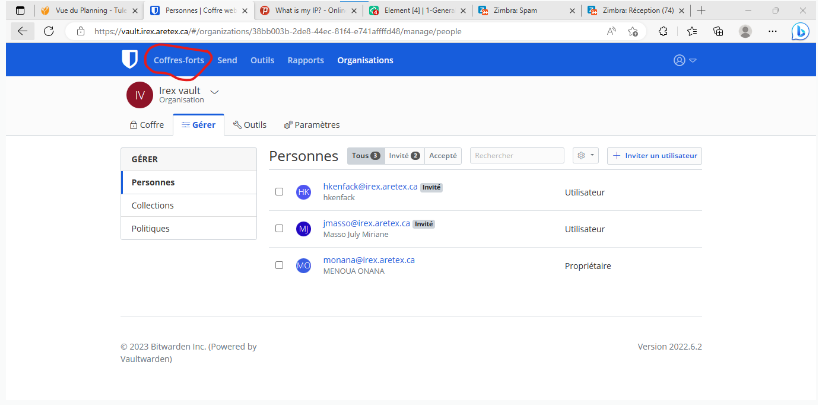Open jmasso@irex.aretex.ca user link
The image size is (818, 405).
367,223
